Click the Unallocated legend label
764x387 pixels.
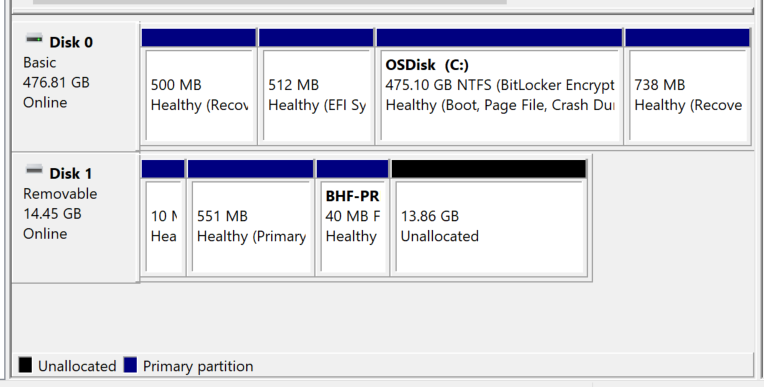point(77,366)
